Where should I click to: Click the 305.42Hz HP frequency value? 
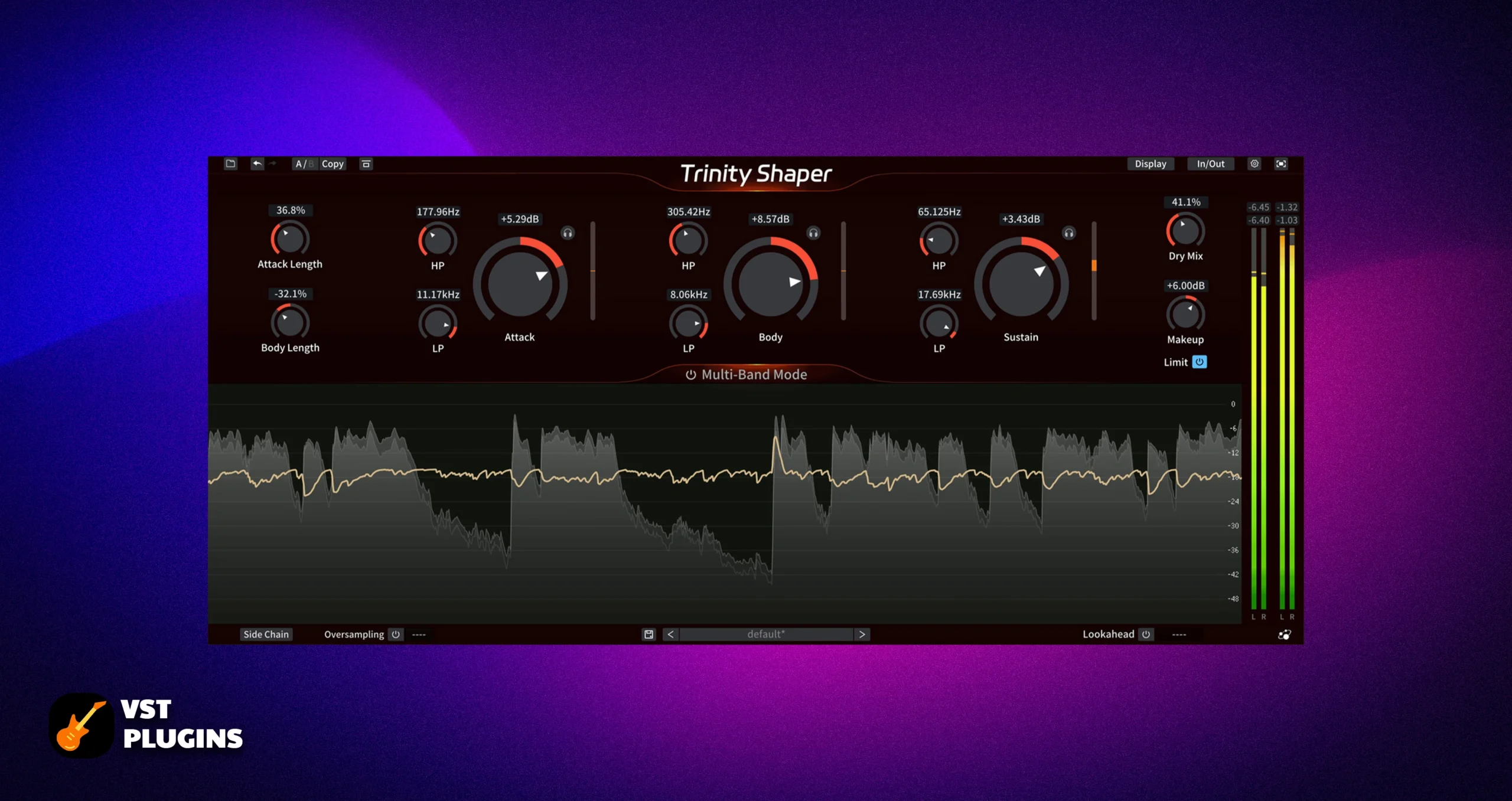point(689,211)
